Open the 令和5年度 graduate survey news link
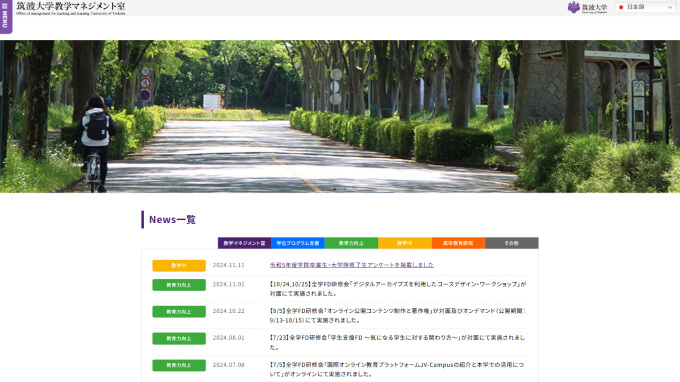The image size is (680, 382). (x=352, y=265)
